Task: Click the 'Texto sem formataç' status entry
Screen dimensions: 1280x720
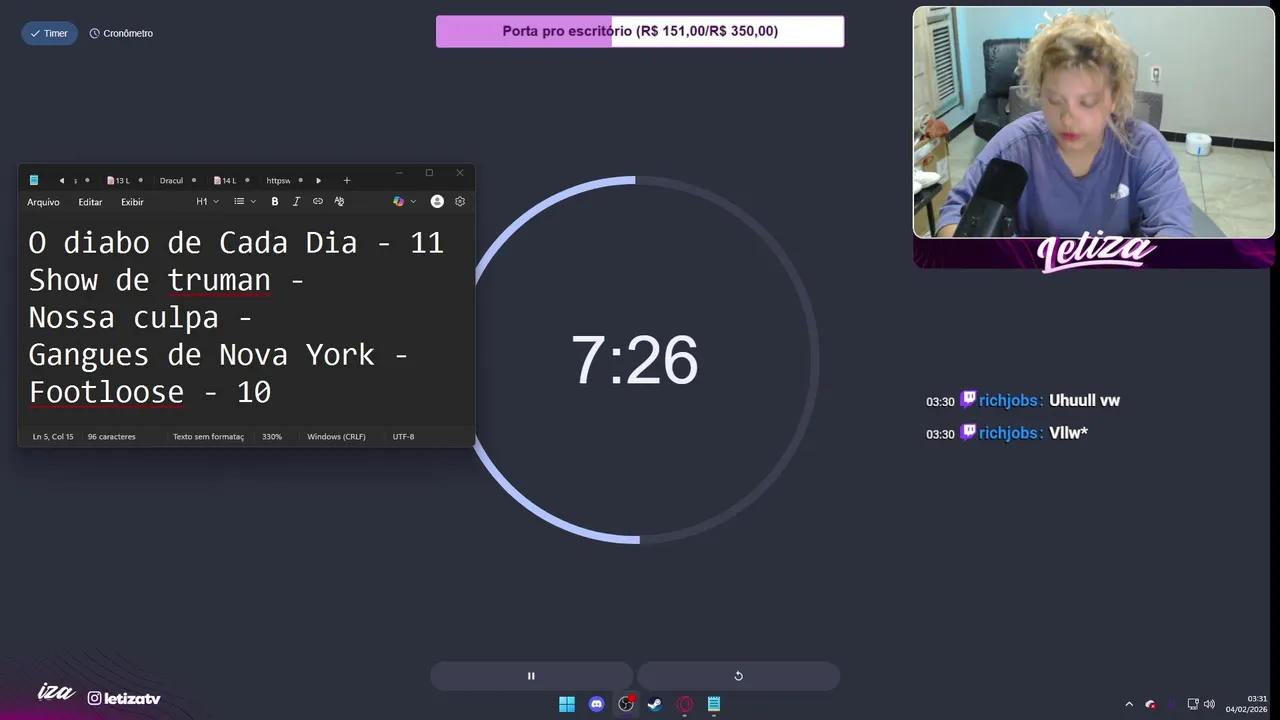Action: [x=208, y=437]
